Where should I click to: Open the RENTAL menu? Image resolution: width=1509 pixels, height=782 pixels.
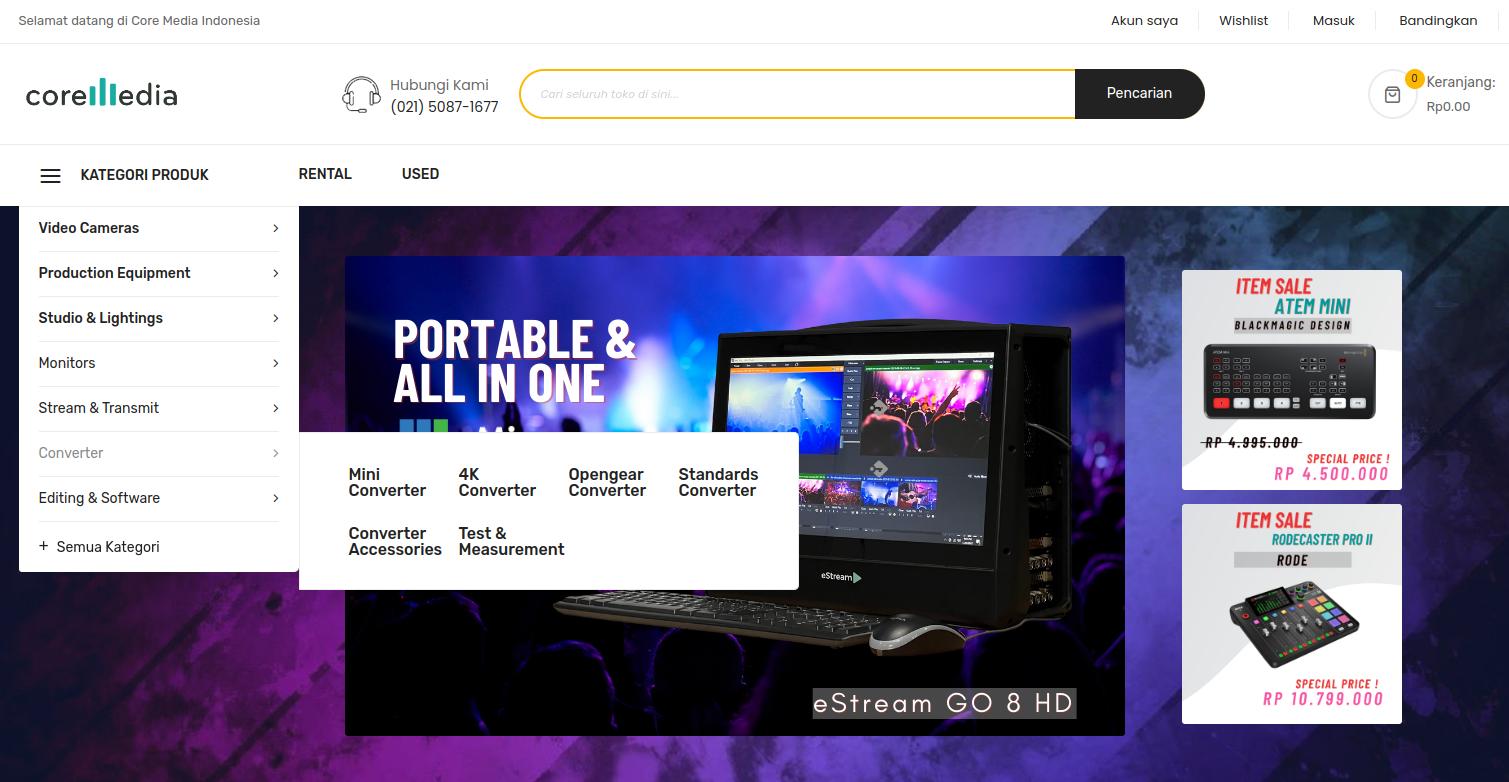325,174
